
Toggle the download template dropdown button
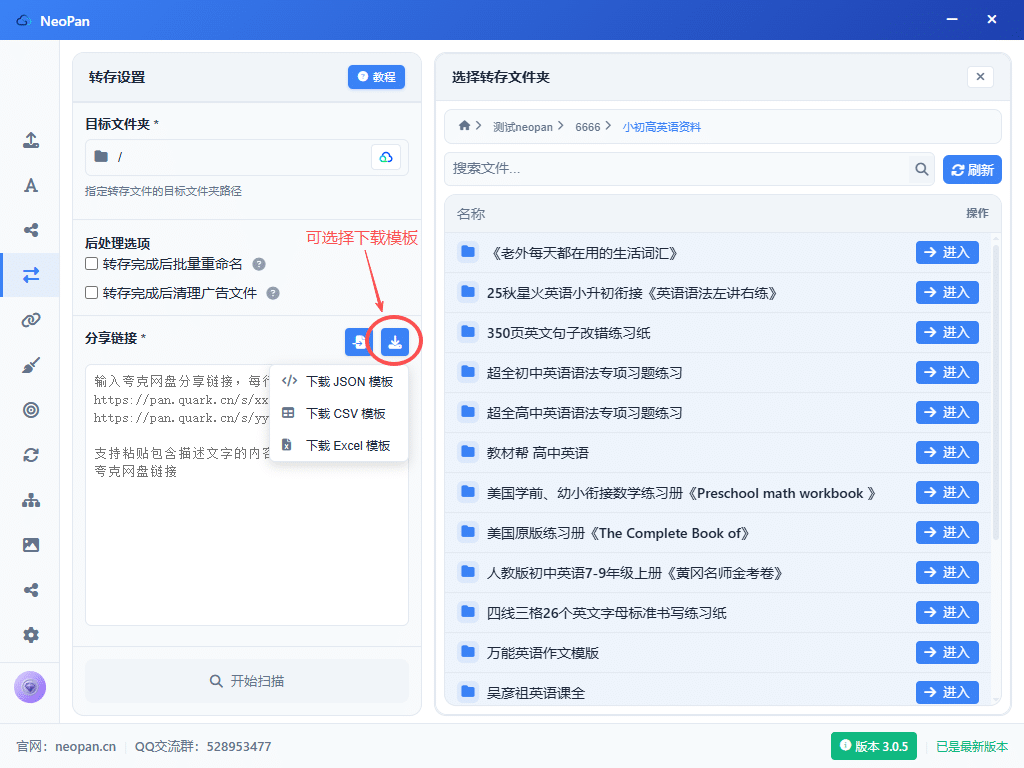[395, 342]
